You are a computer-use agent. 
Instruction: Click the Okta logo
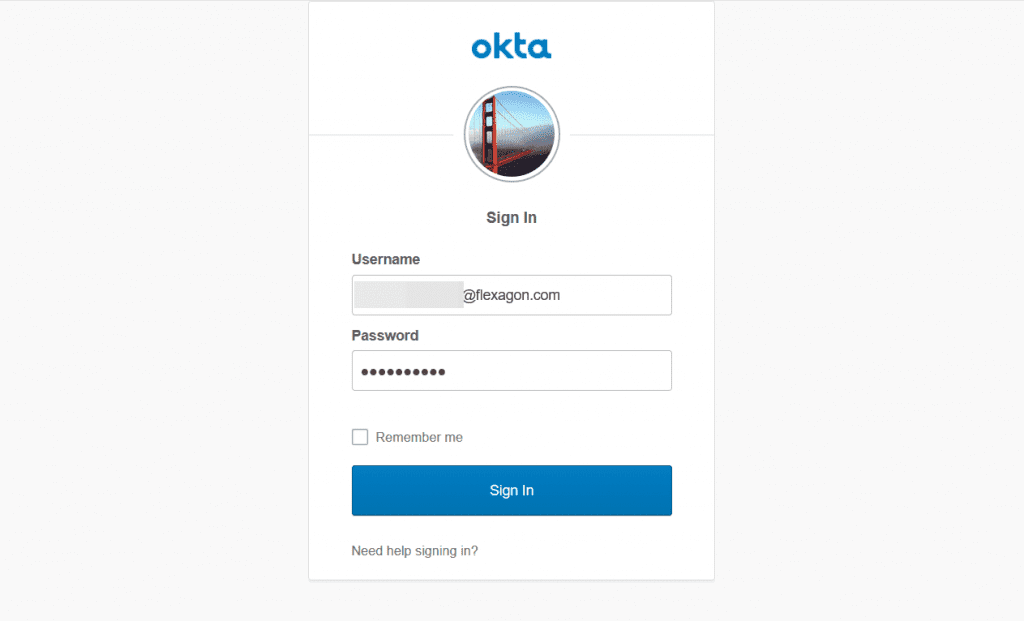pos(511,47)
